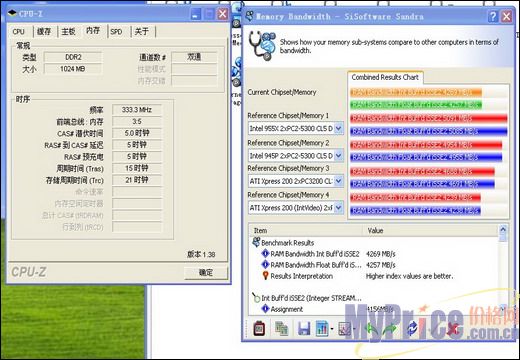Click the Sandra options icon in bottom toolbar
The image size is (520, 360).
(259, 329)
